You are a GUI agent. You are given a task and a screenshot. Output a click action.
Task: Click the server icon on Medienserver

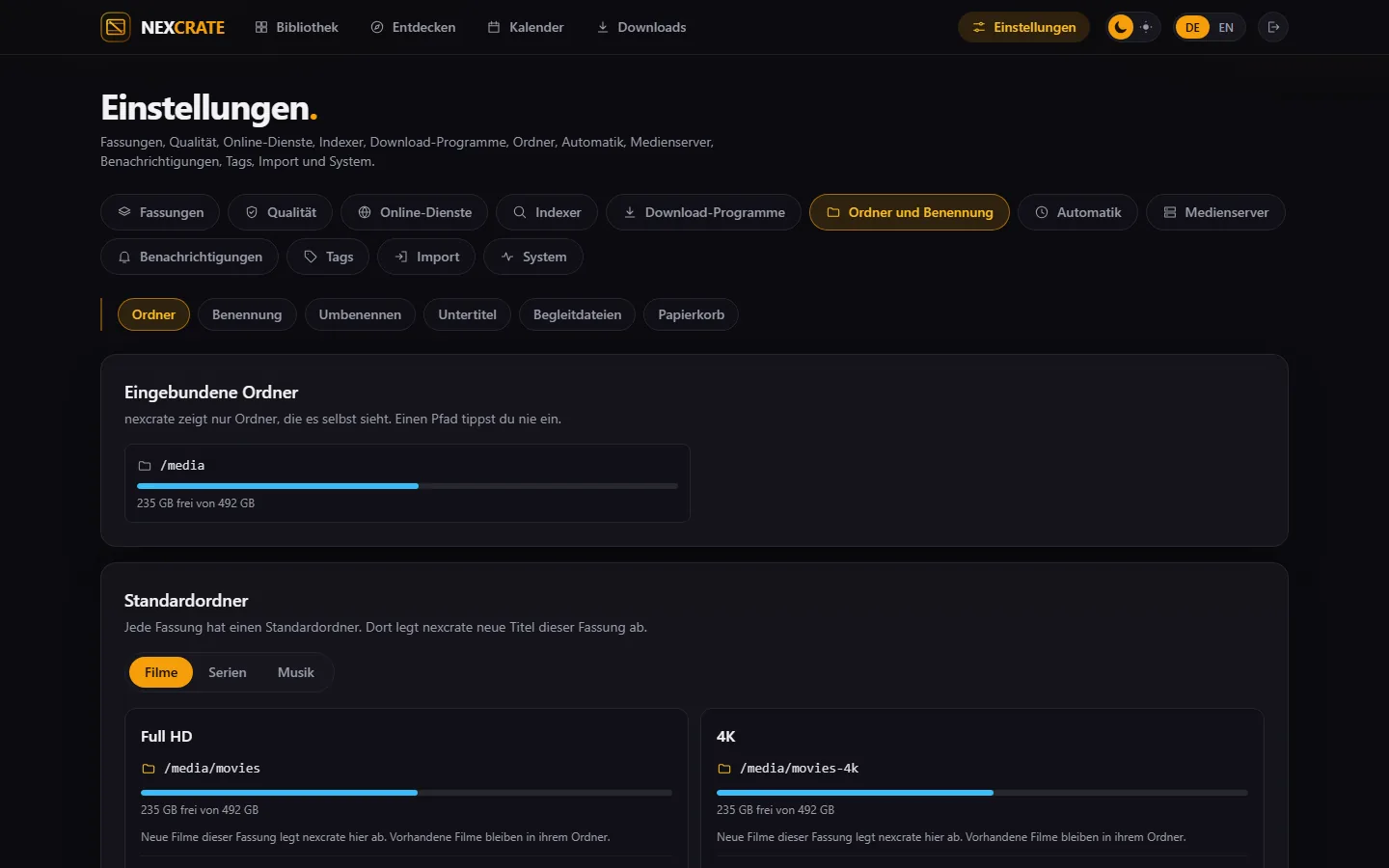1170,212
